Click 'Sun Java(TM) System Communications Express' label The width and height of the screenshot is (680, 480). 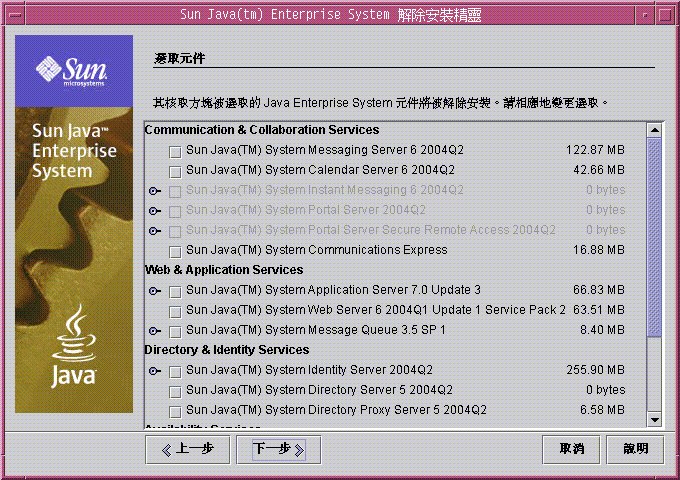[x=317, y=250]
